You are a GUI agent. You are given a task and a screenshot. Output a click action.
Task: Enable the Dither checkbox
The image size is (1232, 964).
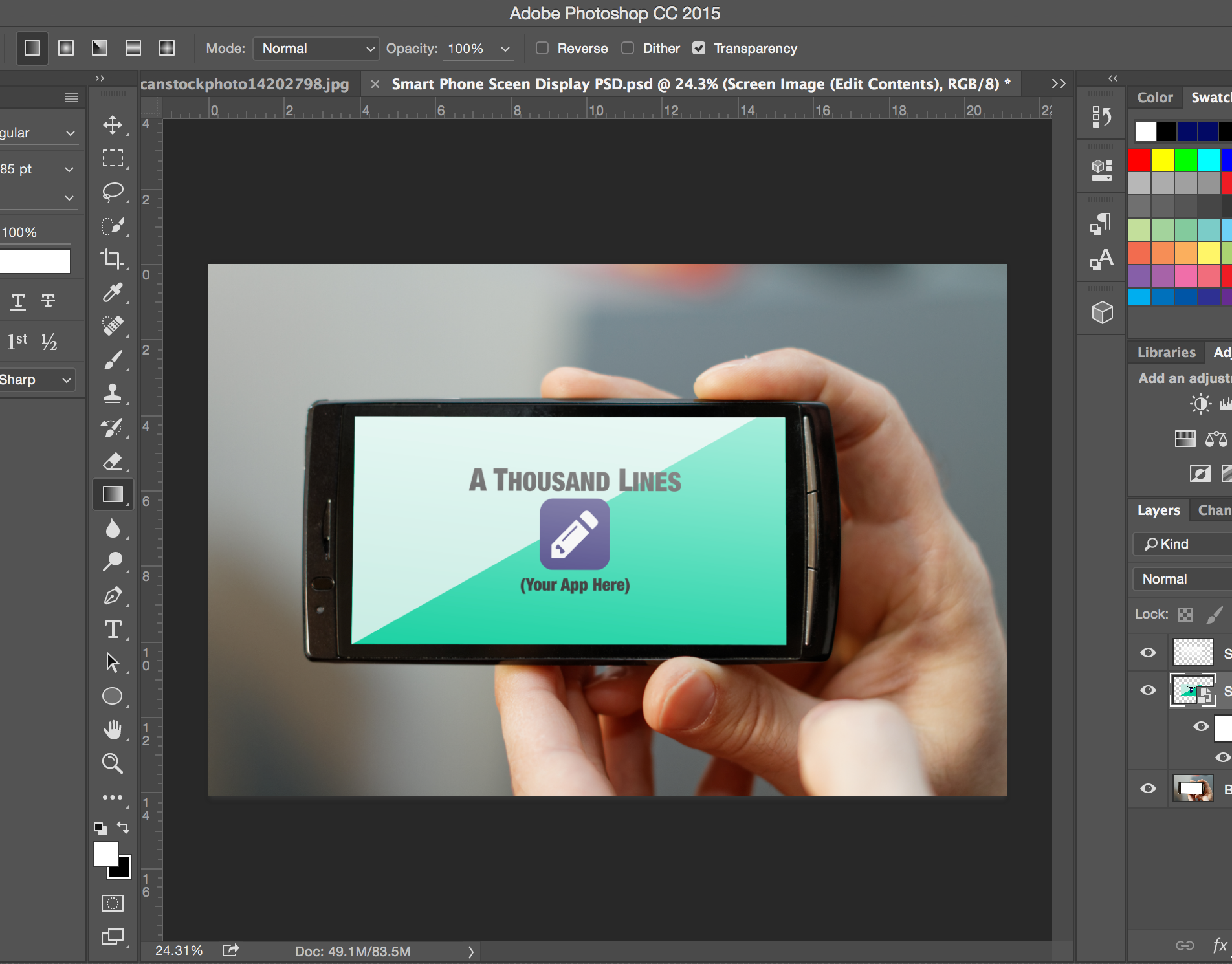pyautogui.click(x=628, y=49)
